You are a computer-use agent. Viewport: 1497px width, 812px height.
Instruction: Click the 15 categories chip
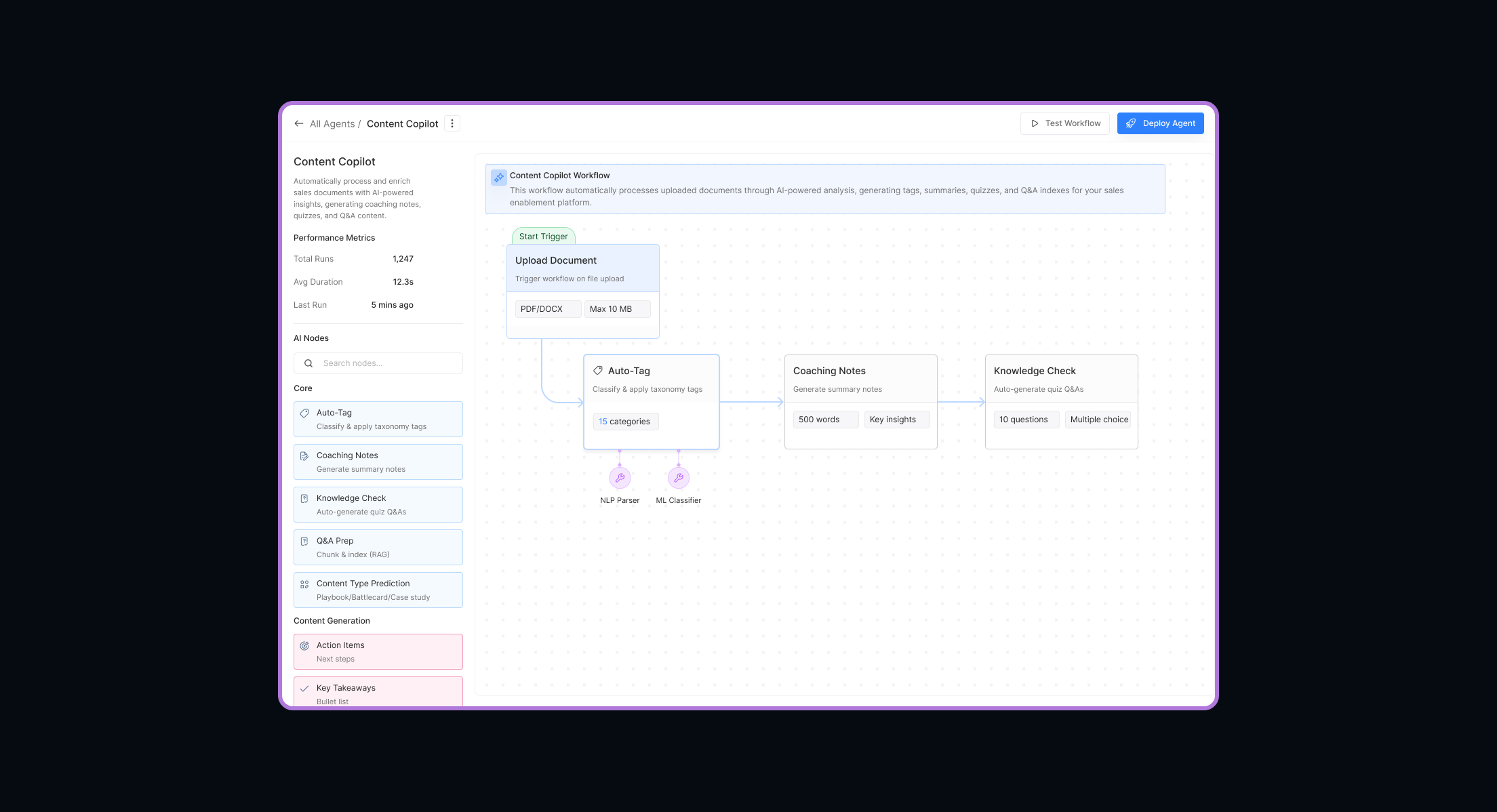click(x=626, y=422)
